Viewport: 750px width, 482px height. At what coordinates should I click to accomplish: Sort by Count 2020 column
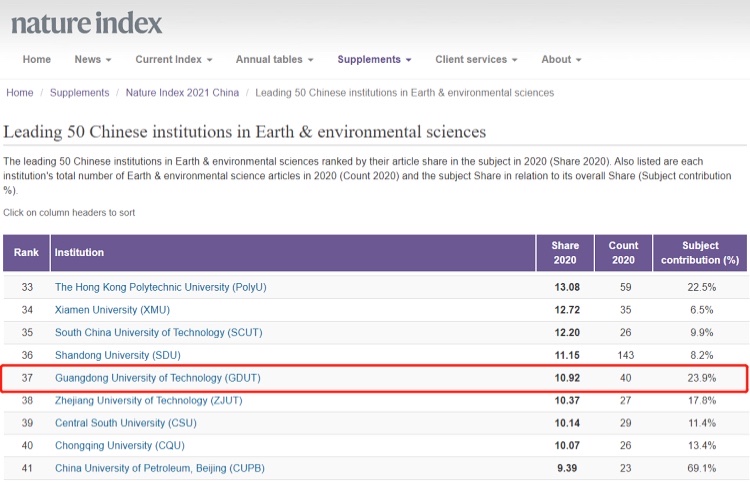[x=623, y=252]
